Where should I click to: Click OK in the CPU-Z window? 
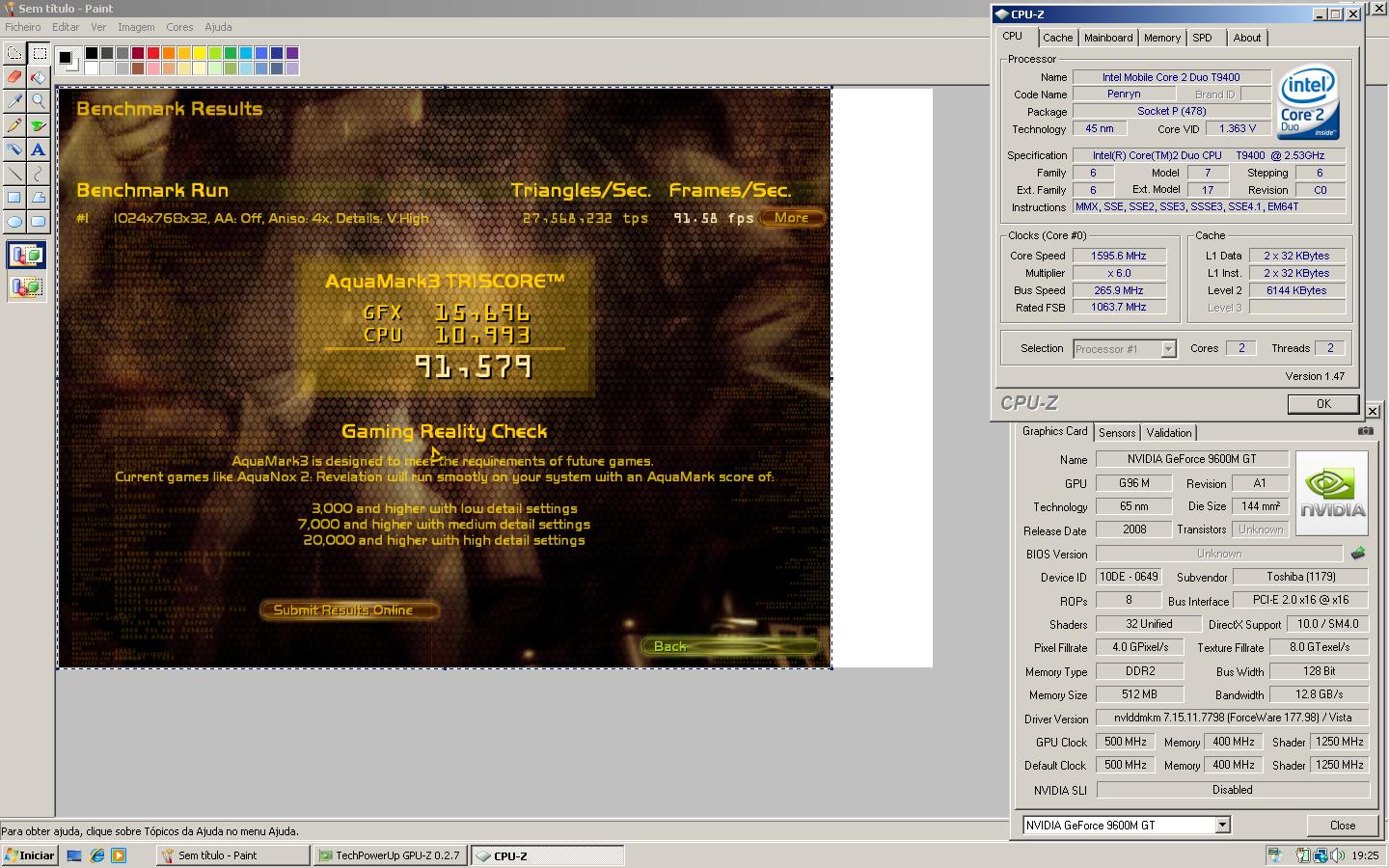[x=1323, y=404]
